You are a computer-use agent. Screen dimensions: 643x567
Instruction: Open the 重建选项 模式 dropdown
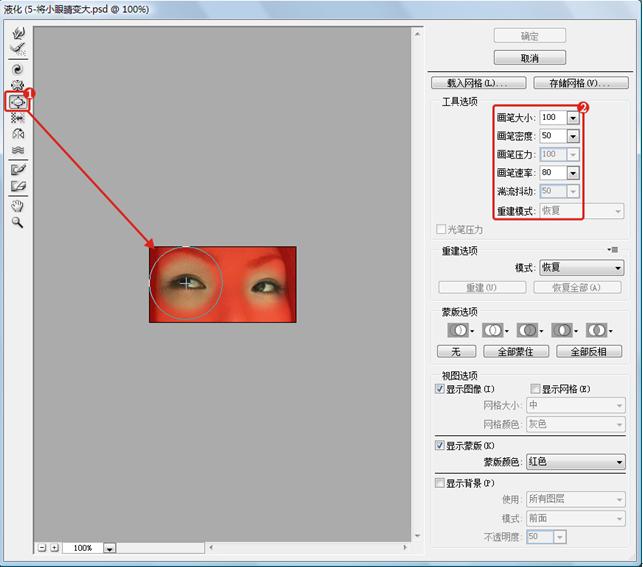(x=618, y=268)
